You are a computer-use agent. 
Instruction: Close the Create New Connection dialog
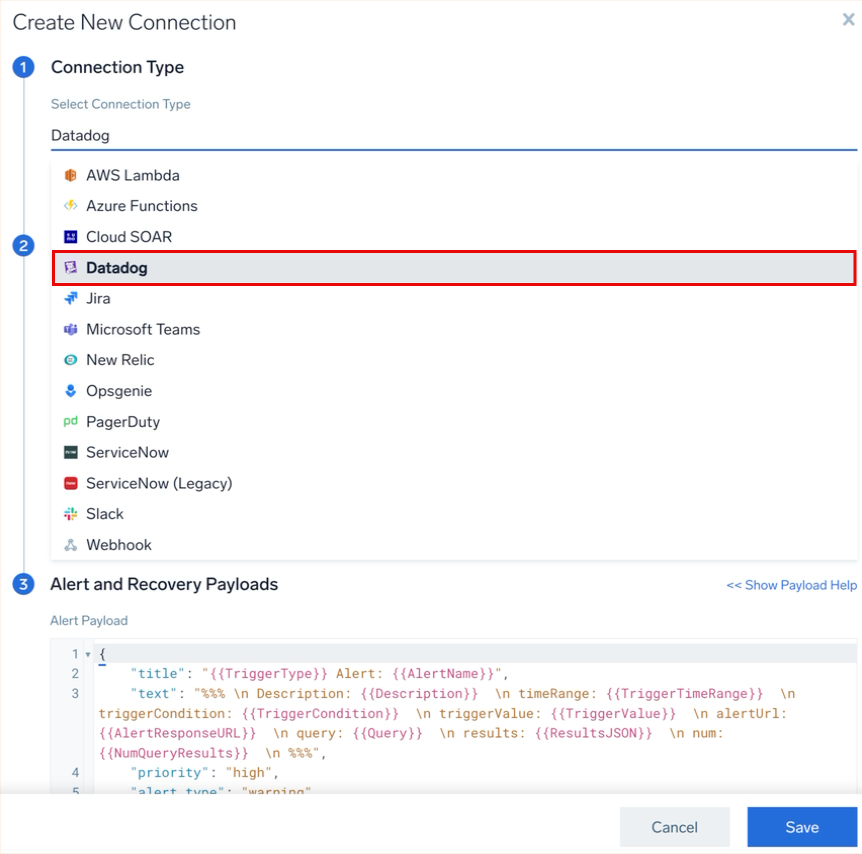point(848,20)
